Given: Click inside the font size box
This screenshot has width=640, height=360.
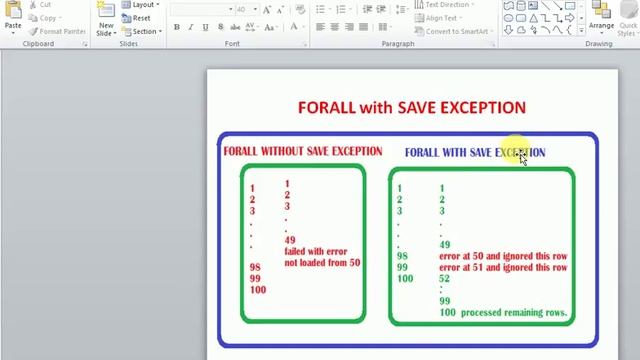Looking at the screenshot, I should [x=243, y=9].
